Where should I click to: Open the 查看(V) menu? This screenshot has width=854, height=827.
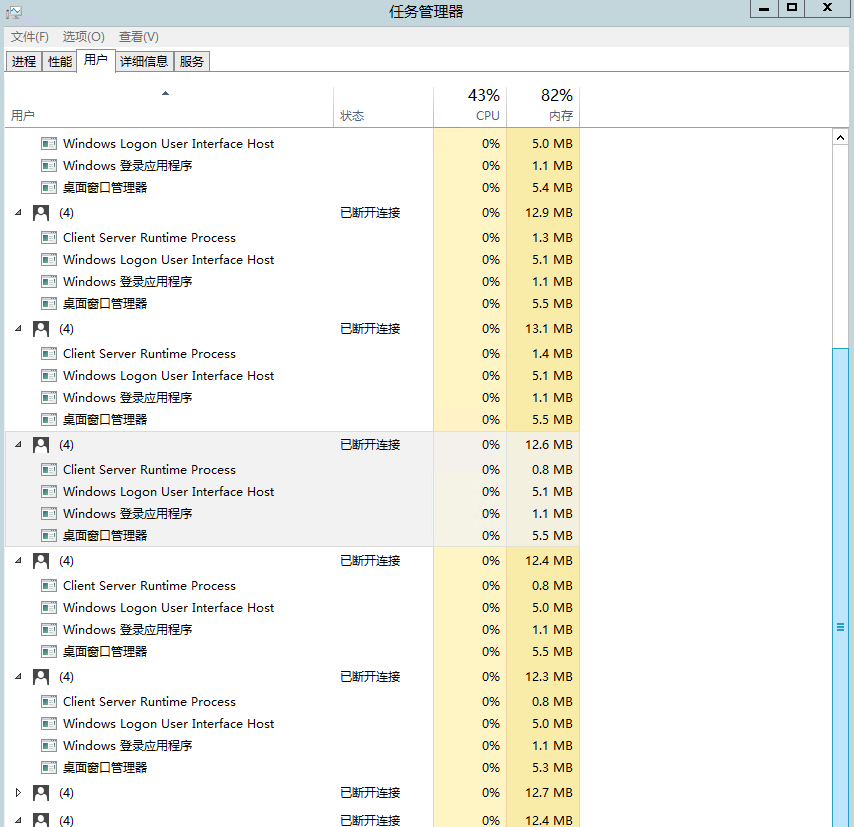139,37
